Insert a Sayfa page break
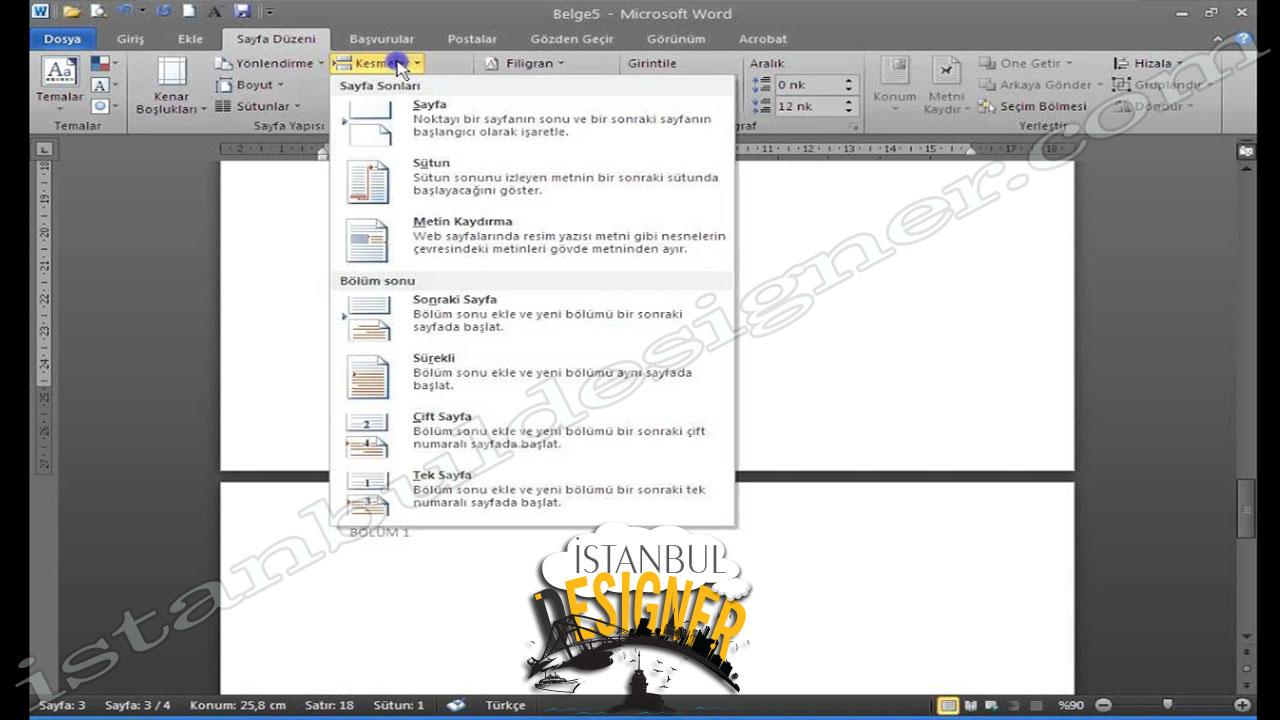1280x720 pixels. 532,122
